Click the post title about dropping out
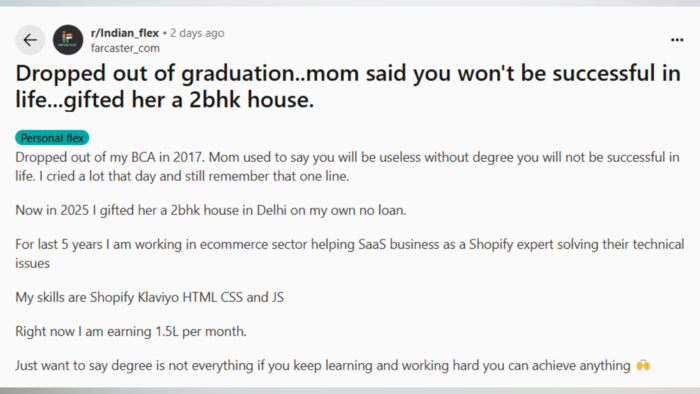Viewport: 700px width, 394px height. coord(348,86)
